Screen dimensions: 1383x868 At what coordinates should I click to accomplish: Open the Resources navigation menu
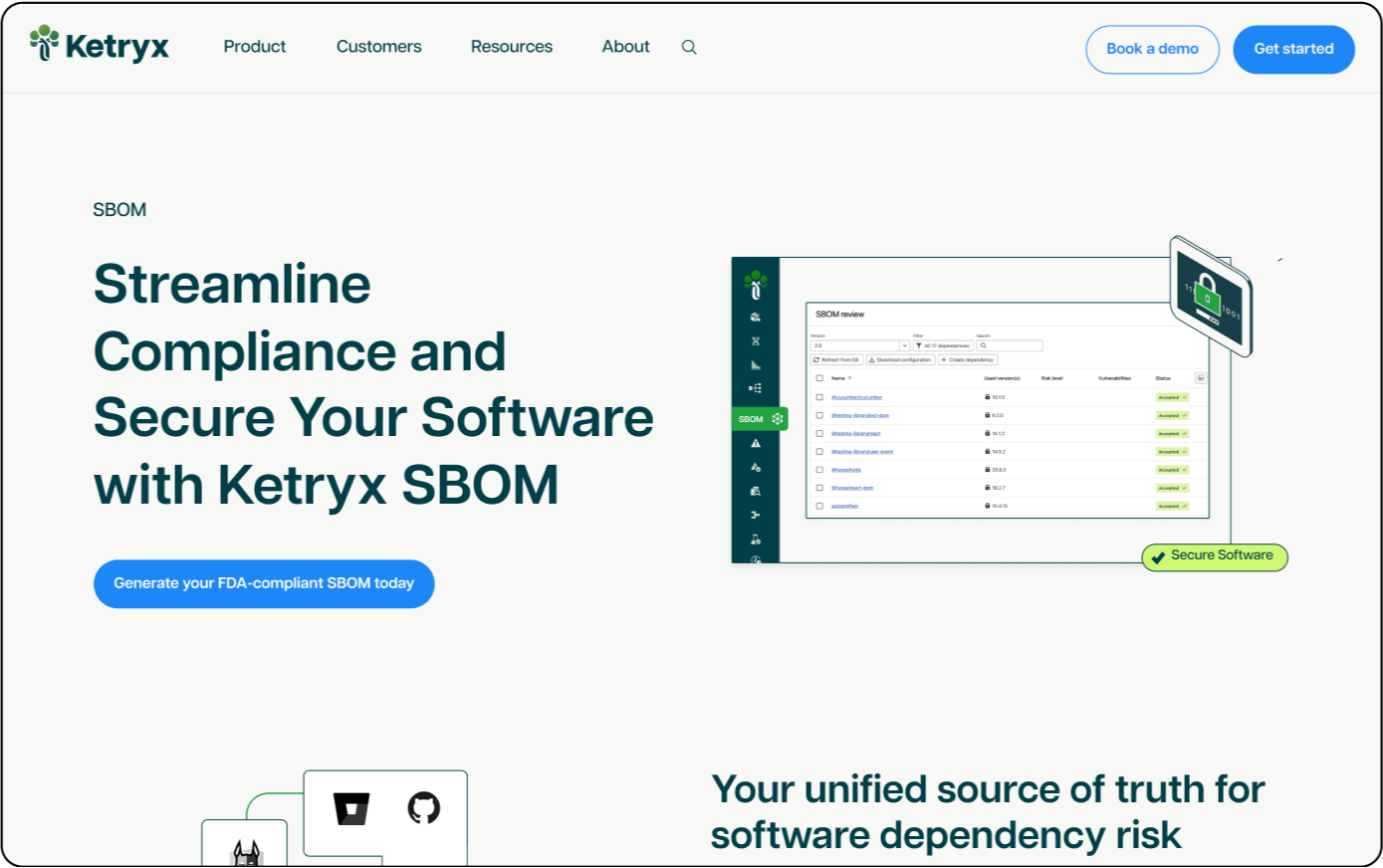point(511,47)
